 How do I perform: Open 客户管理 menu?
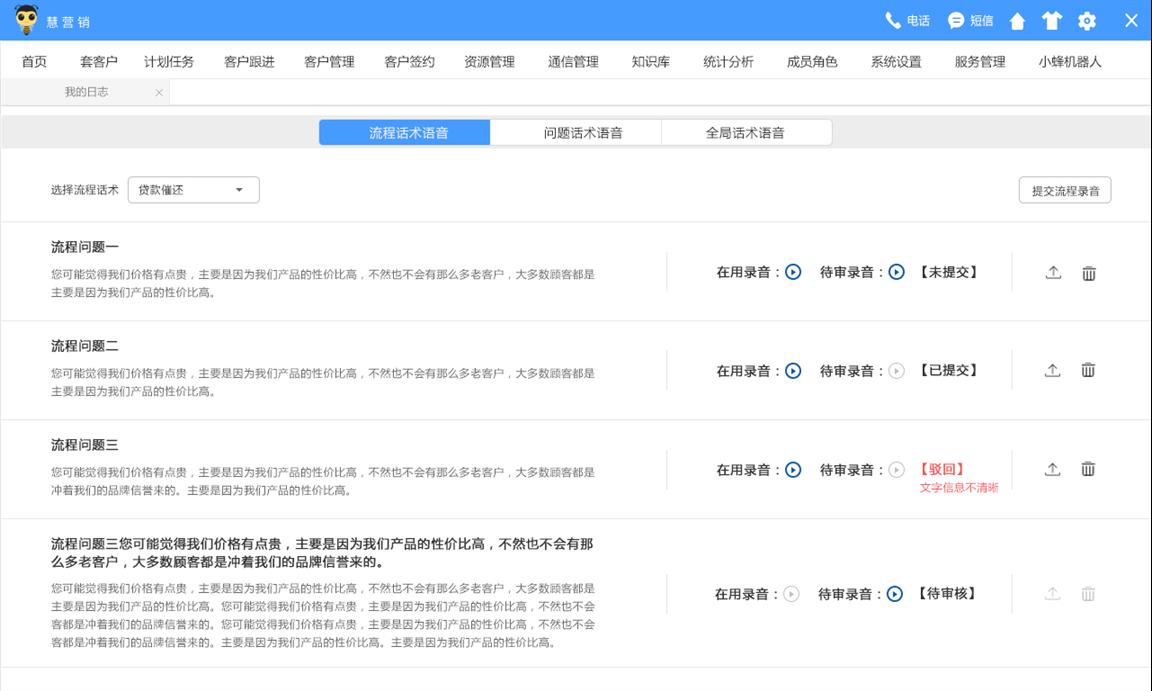pyautogui.click(x=329, y=62)
